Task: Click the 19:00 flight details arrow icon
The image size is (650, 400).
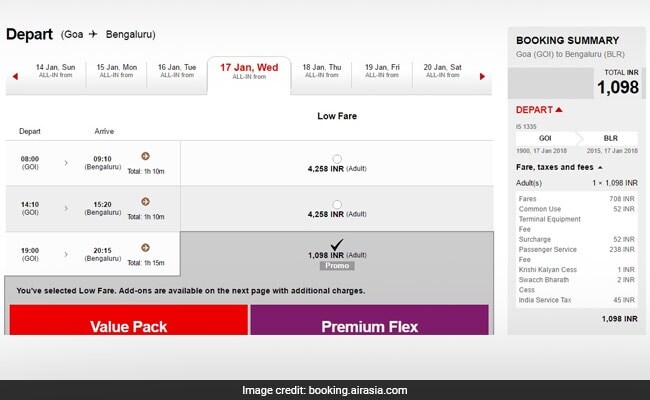Action: pos(145,247)
